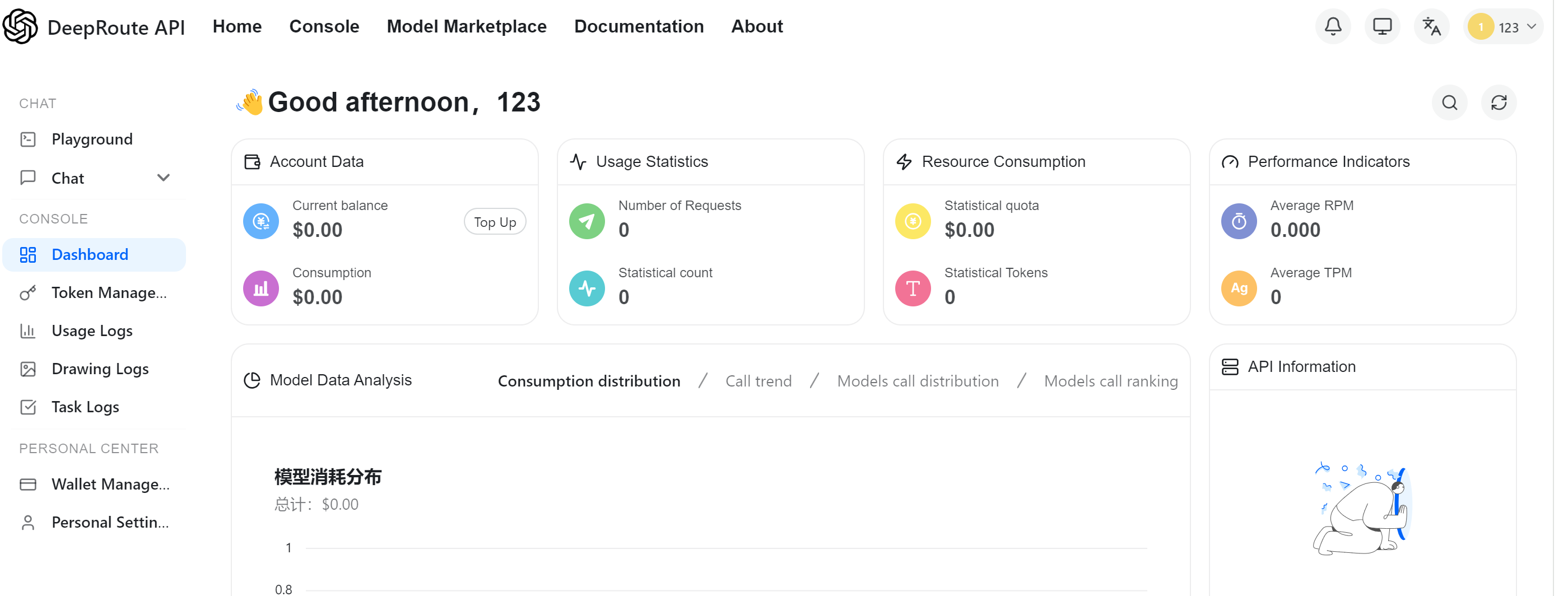Select Dashboard in sidebar

pyautogui.click(x=94, y=254)
